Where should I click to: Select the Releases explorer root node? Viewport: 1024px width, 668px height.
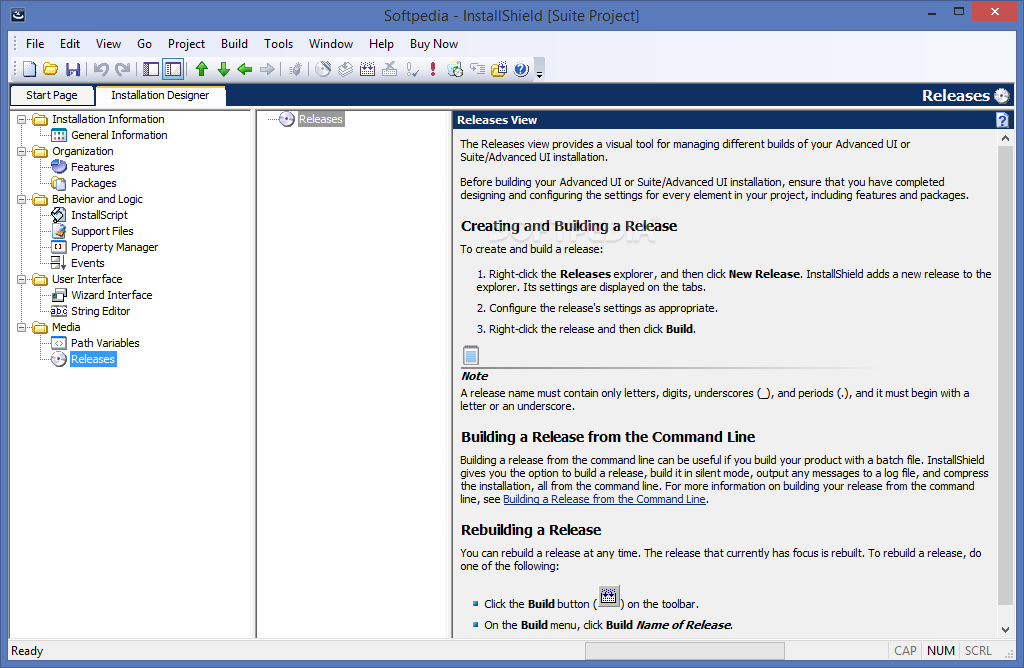click(x=320, y=119)
